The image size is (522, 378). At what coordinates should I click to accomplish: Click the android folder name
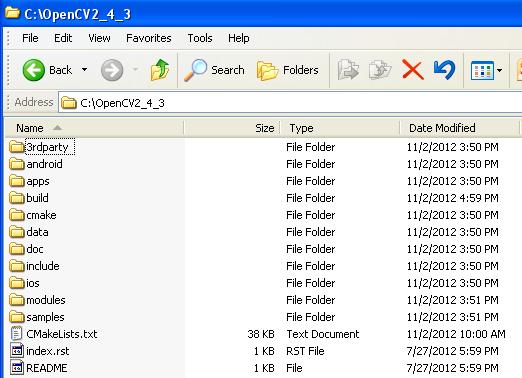[44, 164]
